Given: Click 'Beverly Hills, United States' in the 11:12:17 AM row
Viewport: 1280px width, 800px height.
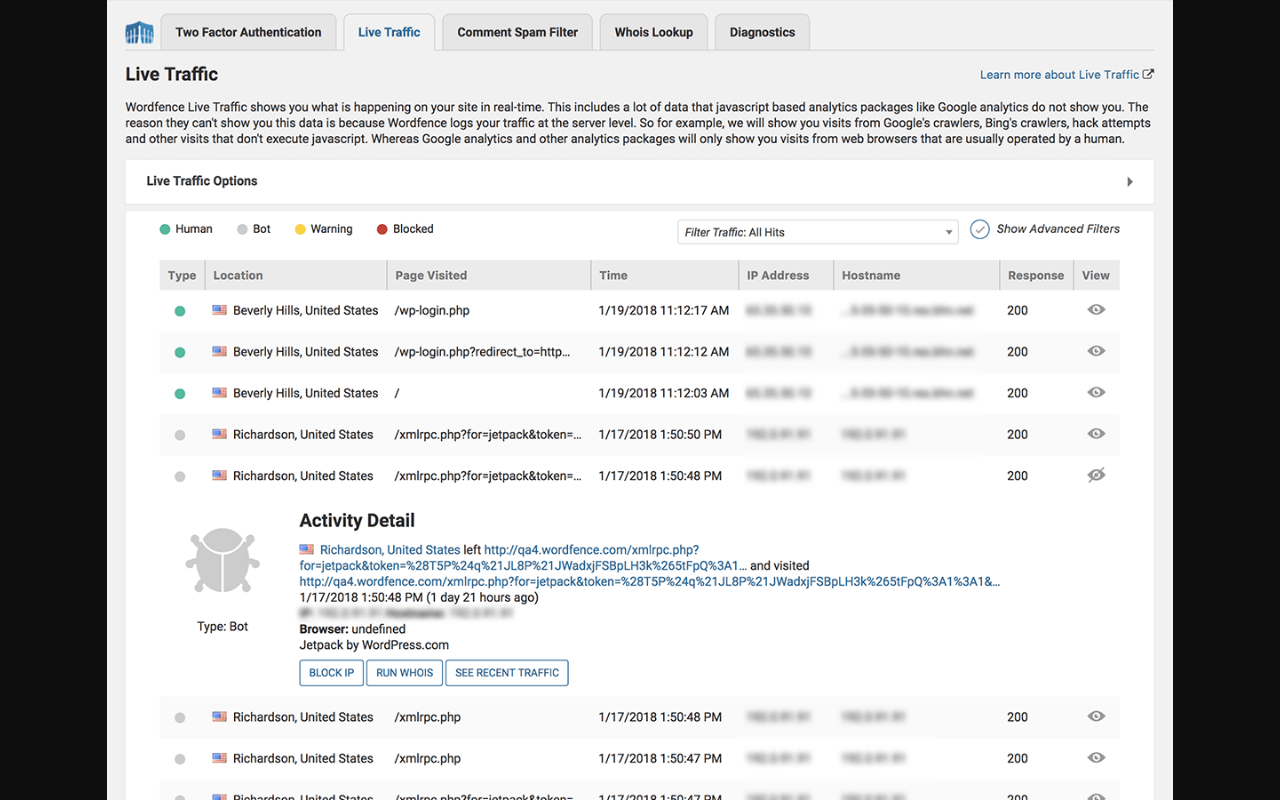Looking at the screenshot, I should click(x=306, y=311).
